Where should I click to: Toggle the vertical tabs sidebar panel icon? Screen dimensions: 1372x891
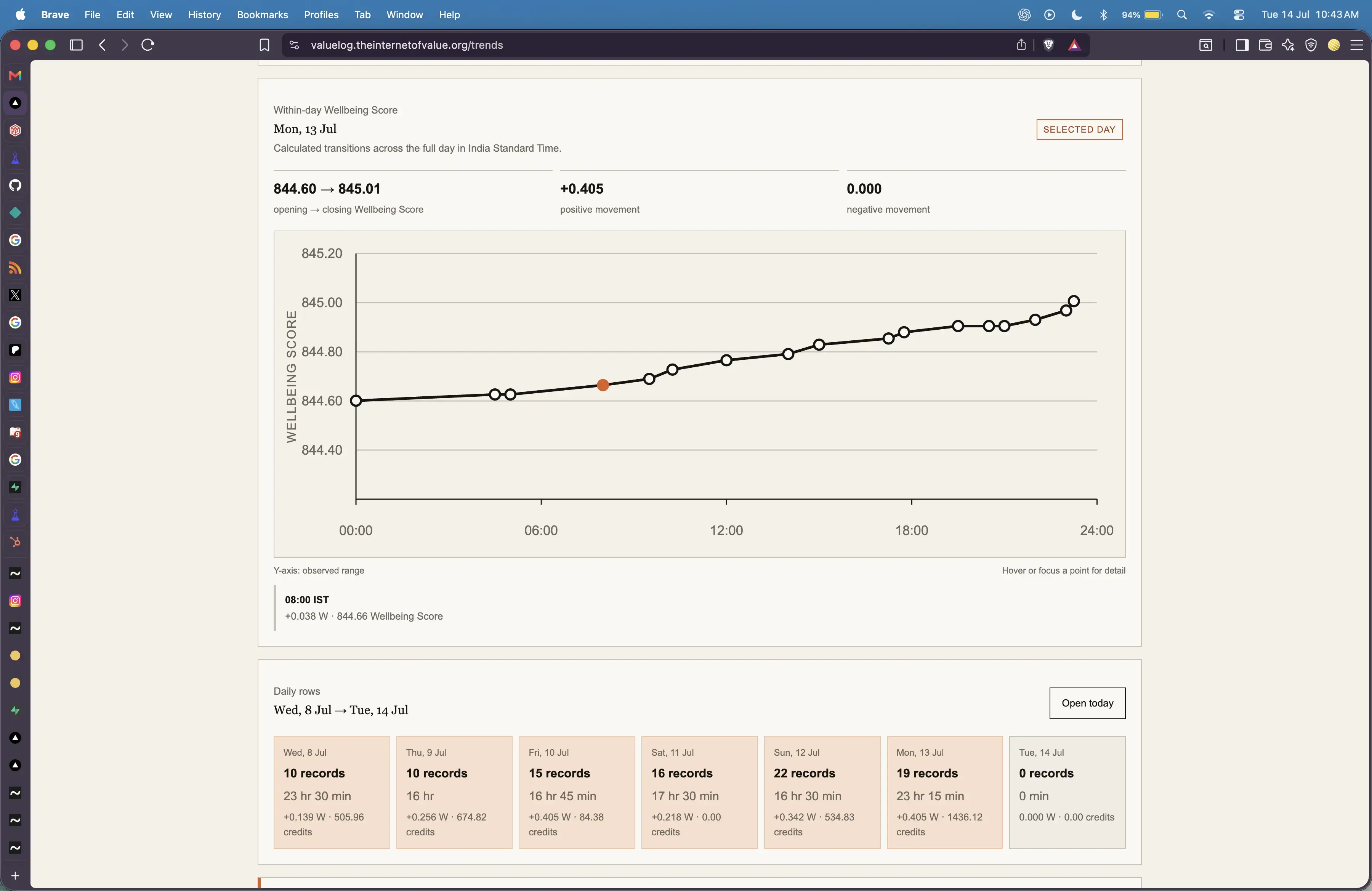(76, 45)
